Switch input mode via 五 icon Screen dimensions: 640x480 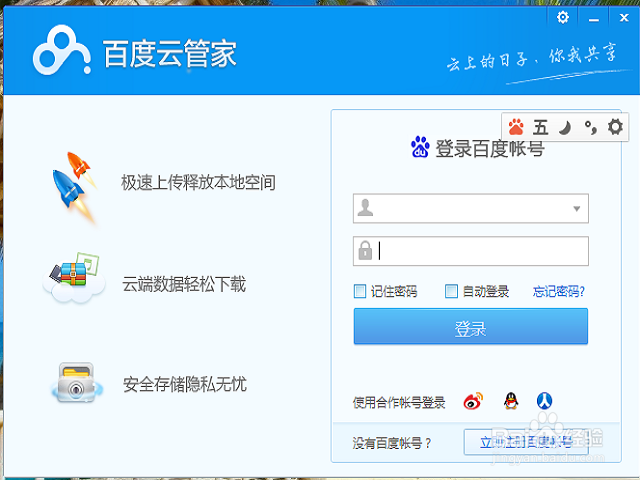tap(540, 127)
